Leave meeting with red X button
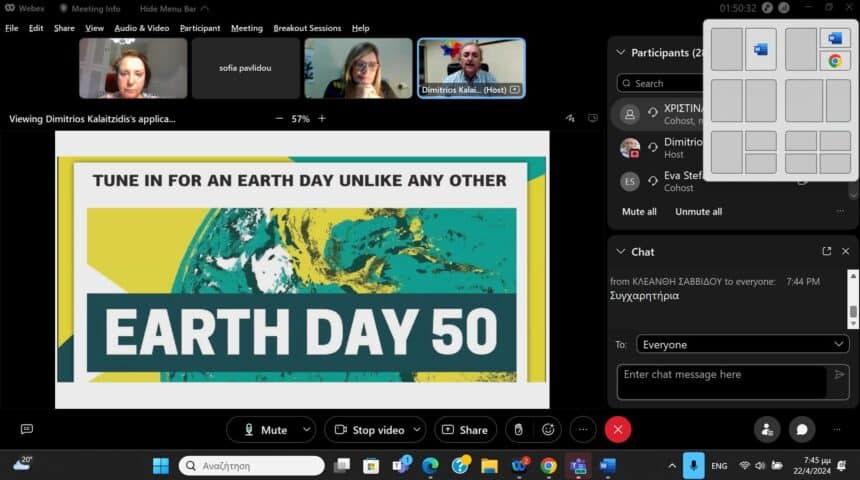This screenshot has height=480, width=860. 618,430
